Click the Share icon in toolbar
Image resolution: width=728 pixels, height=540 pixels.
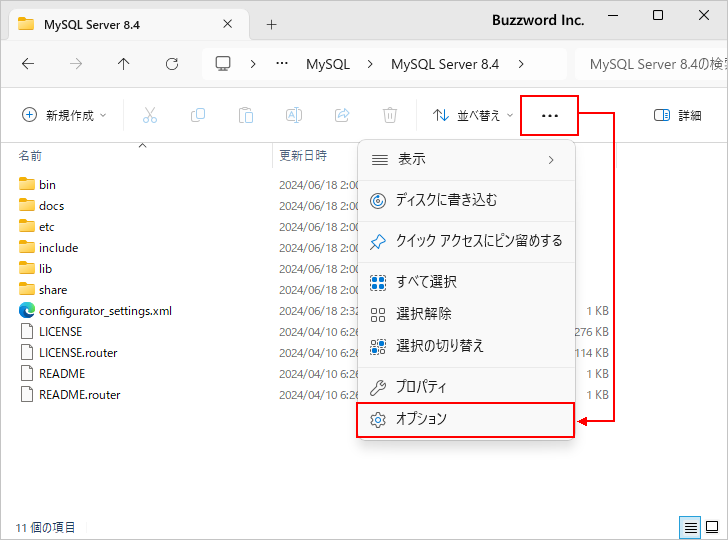tap(342, 115)
